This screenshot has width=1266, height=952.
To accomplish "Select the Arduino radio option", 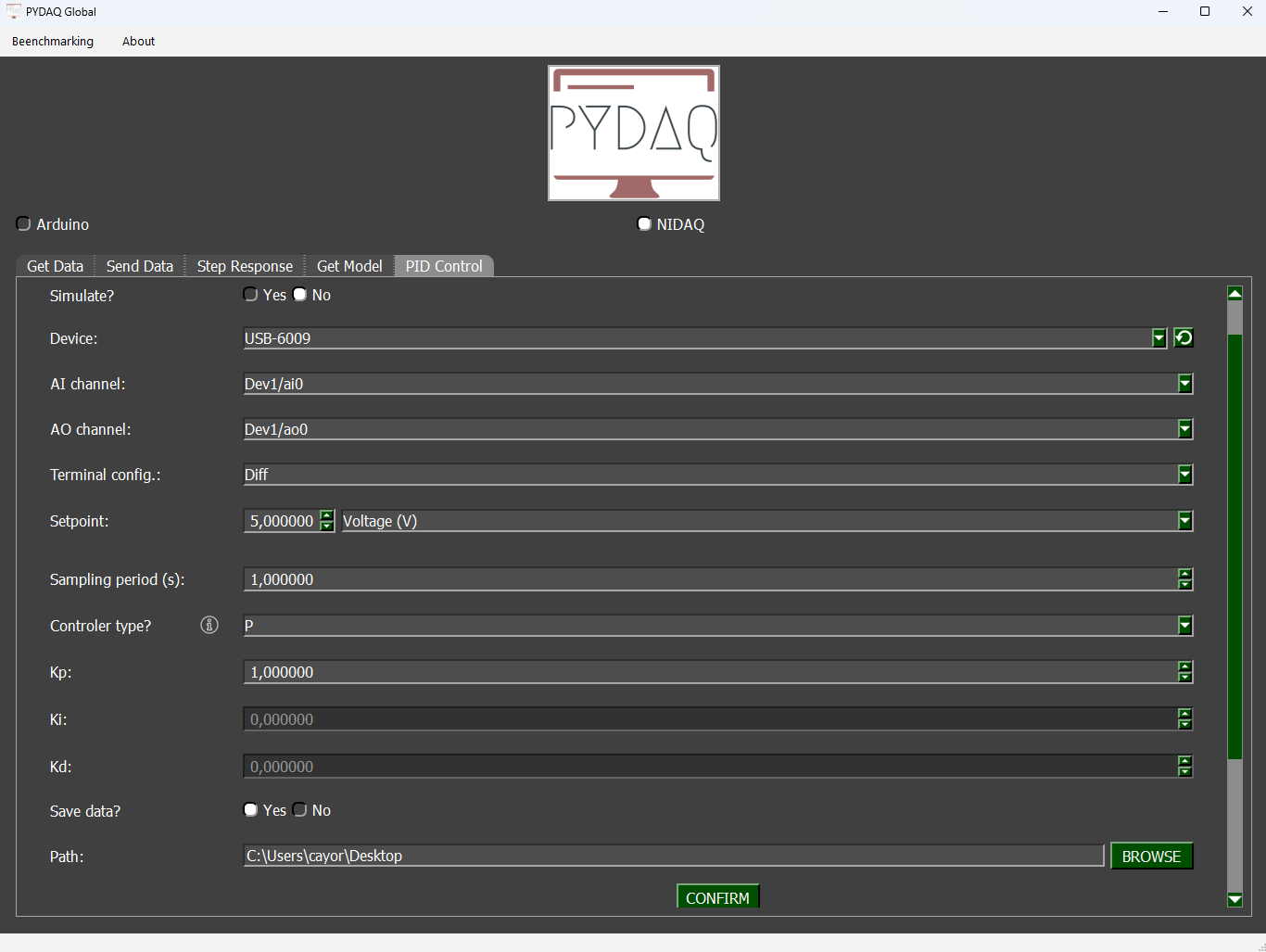I will tap(24, 224).
